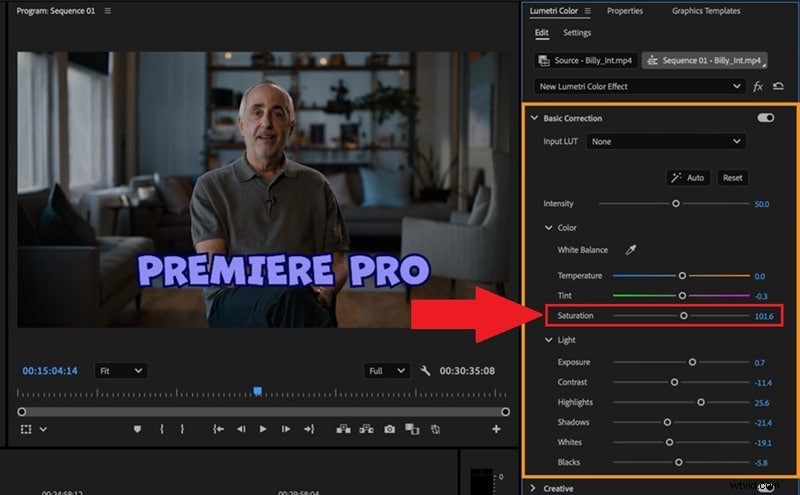Click the proxy toggle icon
800x495 pixels.
pyautogui.click(x=435, y=429)
